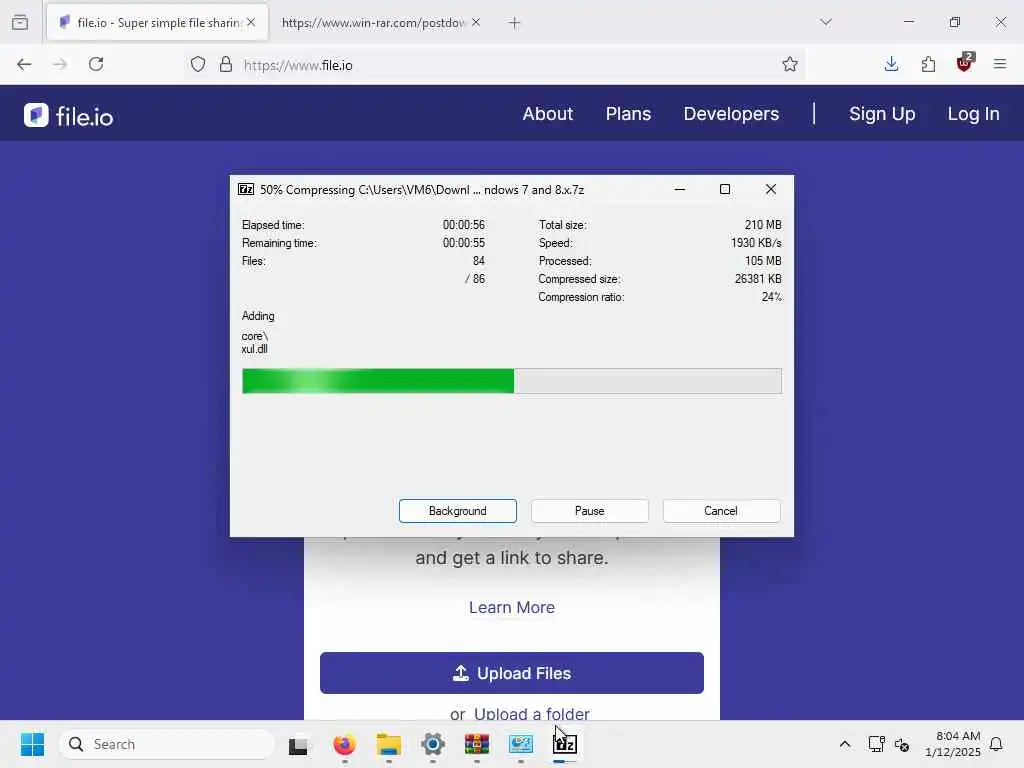This screenshot has height=768, width=1024.
Task: Open Firefox from the taskbar
Action: 344,744
